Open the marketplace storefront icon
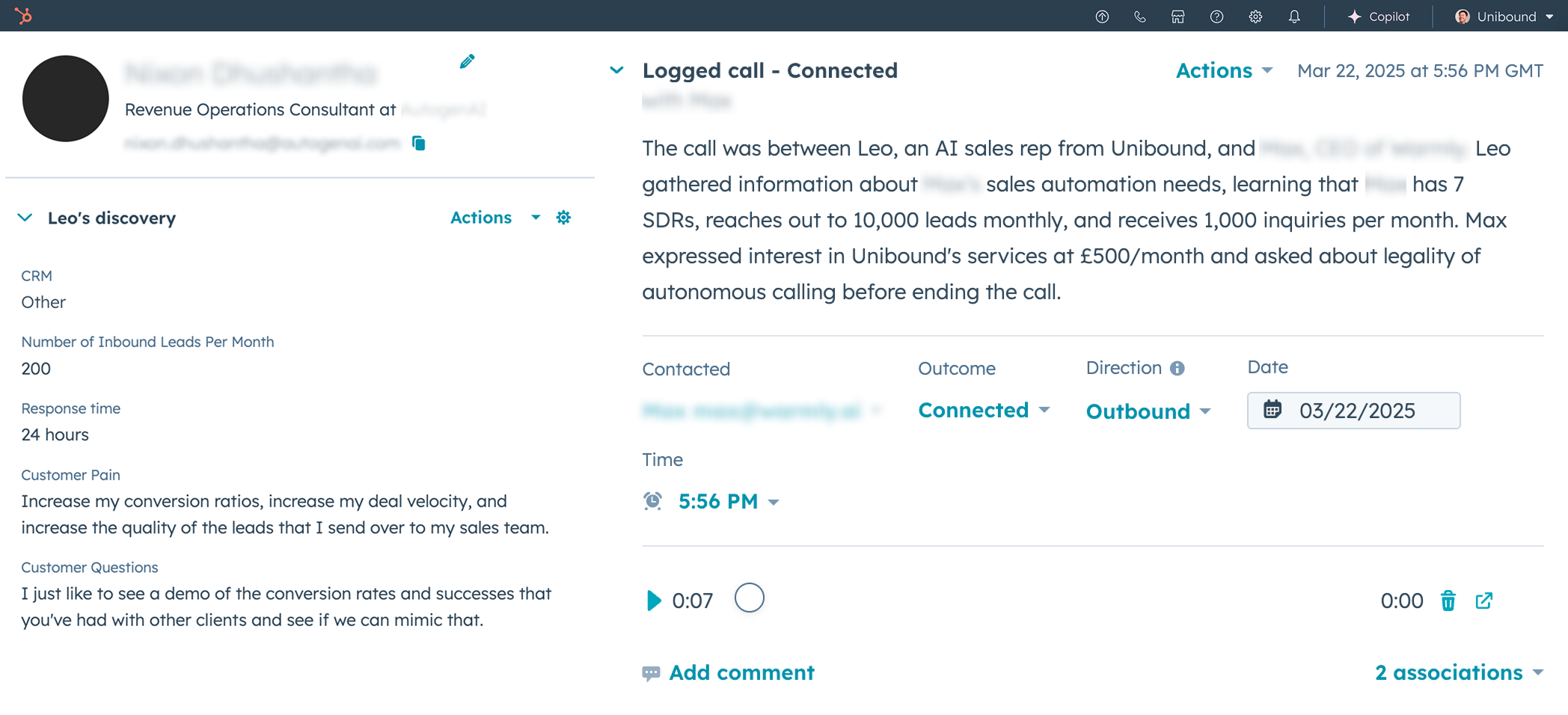This screenshot has height=715, width=1568. [x=1178, y=16]
